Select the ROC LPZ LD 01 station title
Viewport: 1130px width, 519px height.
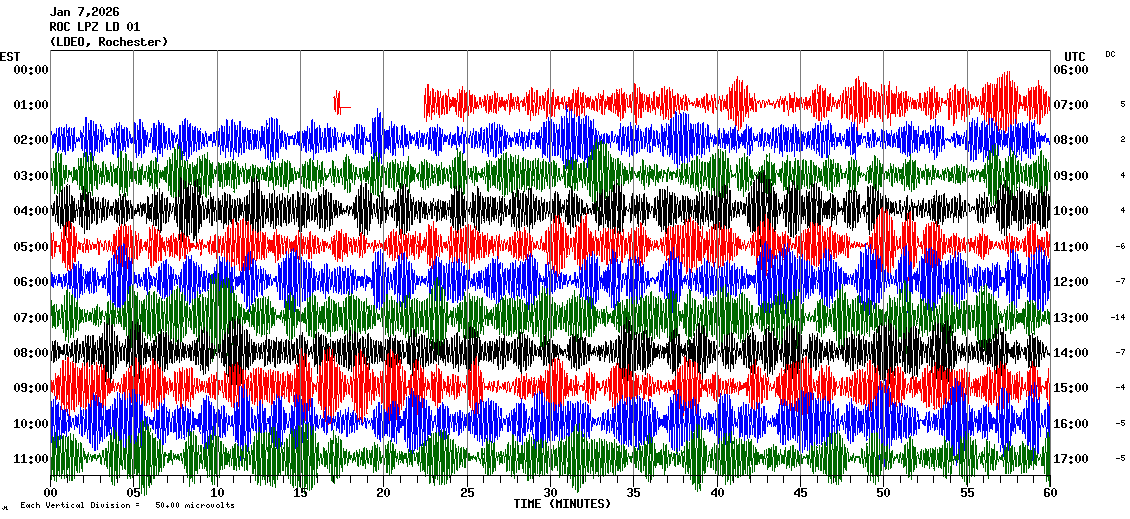click(95, 27)
